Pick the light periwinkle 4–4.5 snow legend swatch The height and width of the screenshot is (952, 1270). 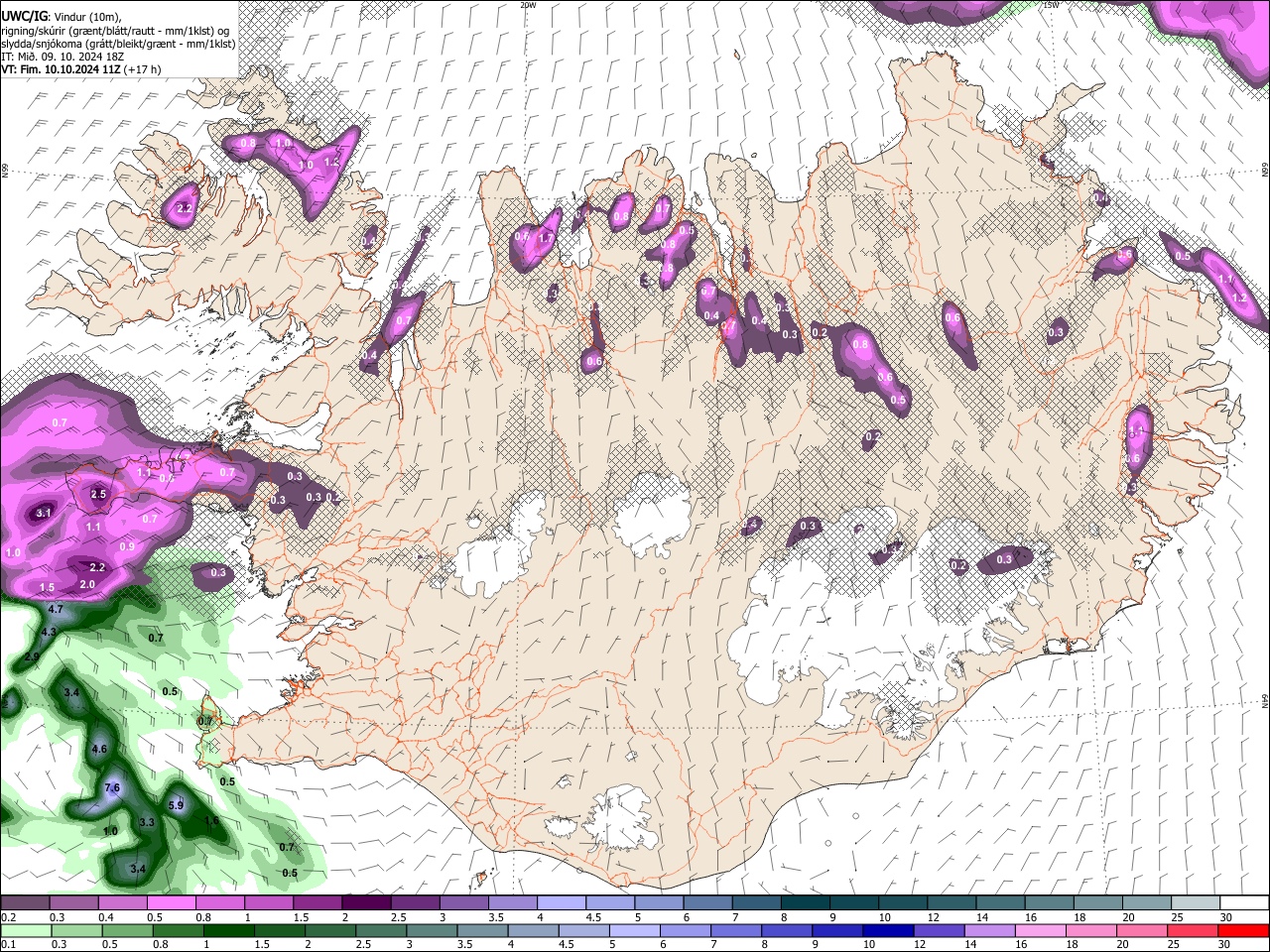[562, 903]
